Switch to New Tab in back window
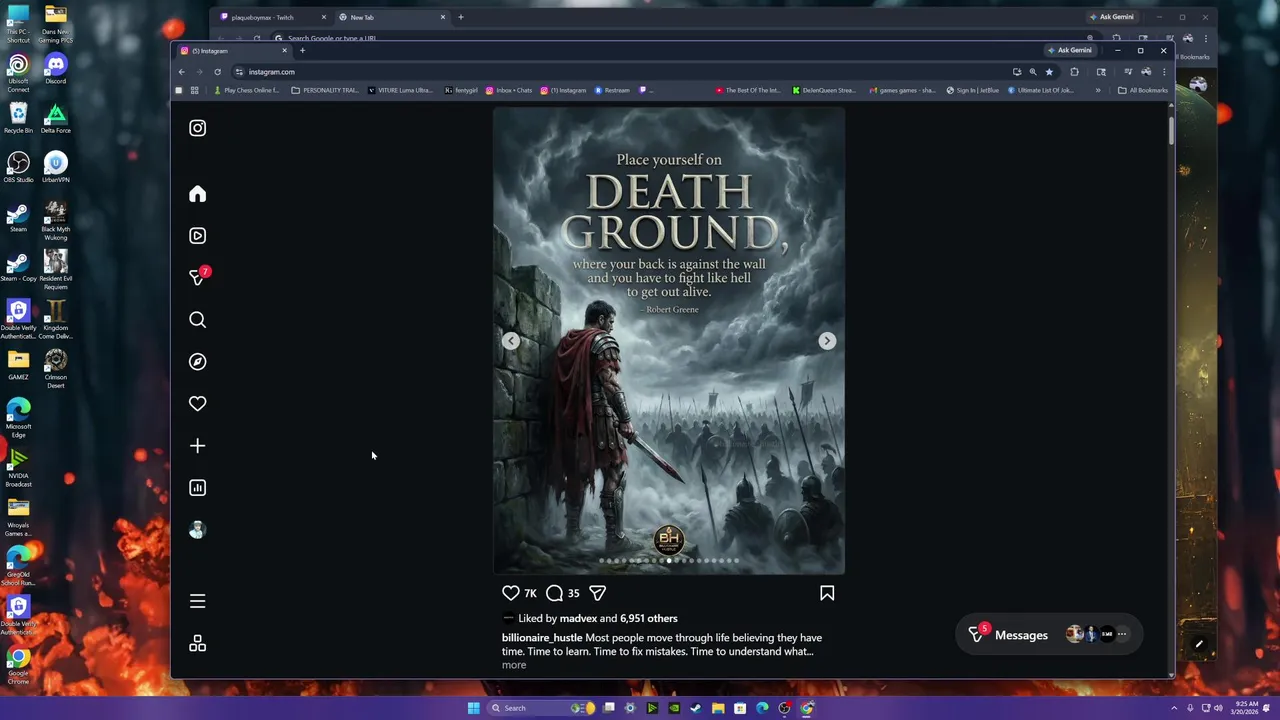Screen dimensions: 1280x720 point(391,17)
